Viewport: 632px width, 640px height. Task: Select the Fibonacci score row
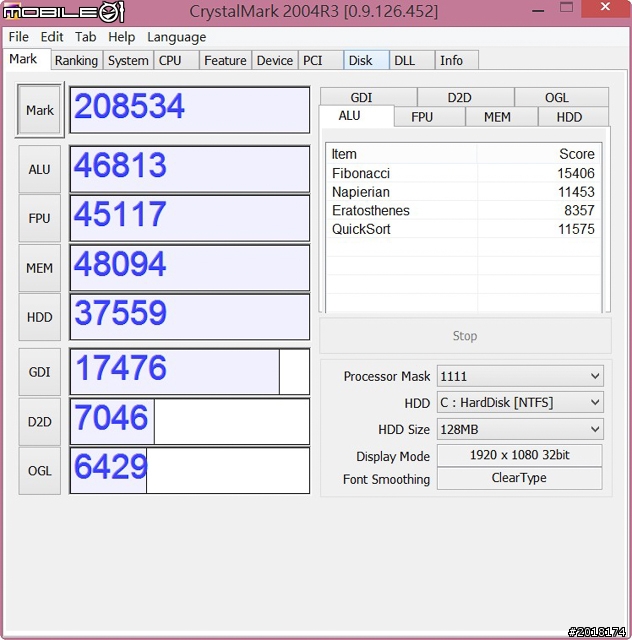pos(463,173)
